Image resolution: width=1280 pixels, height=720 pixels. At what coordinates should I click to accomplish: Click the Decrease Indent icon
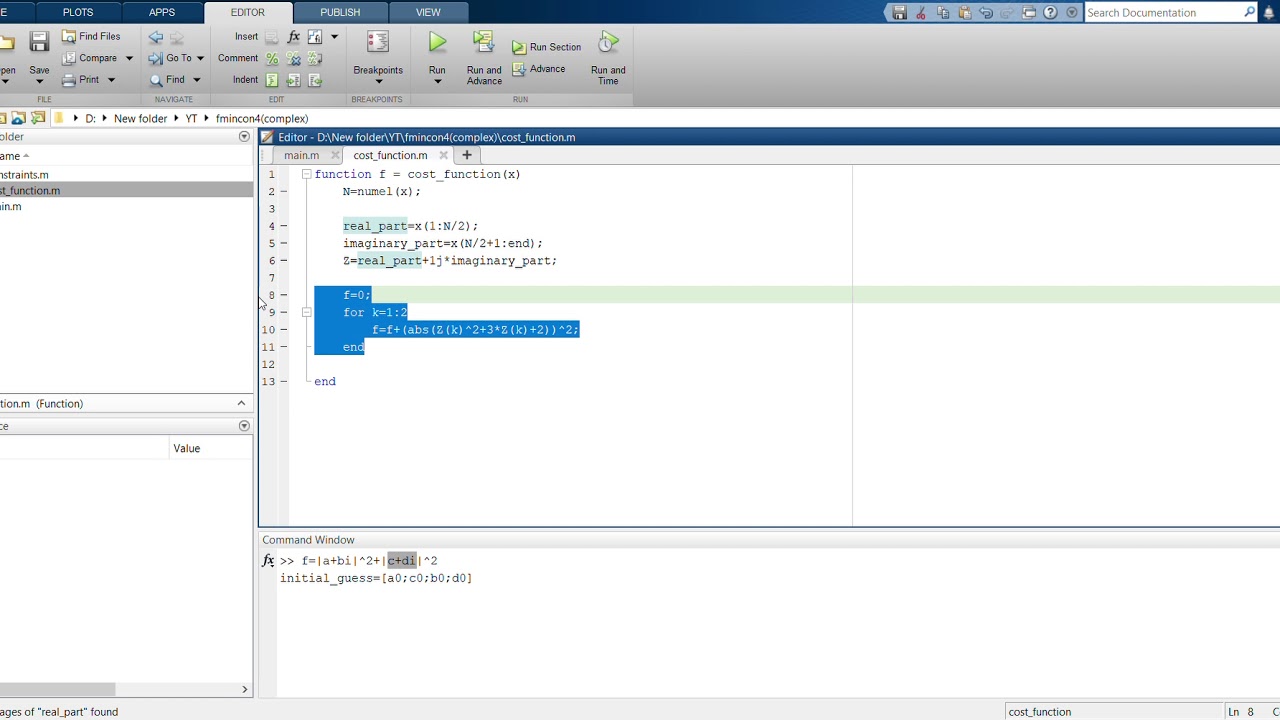tap(315, 80)
